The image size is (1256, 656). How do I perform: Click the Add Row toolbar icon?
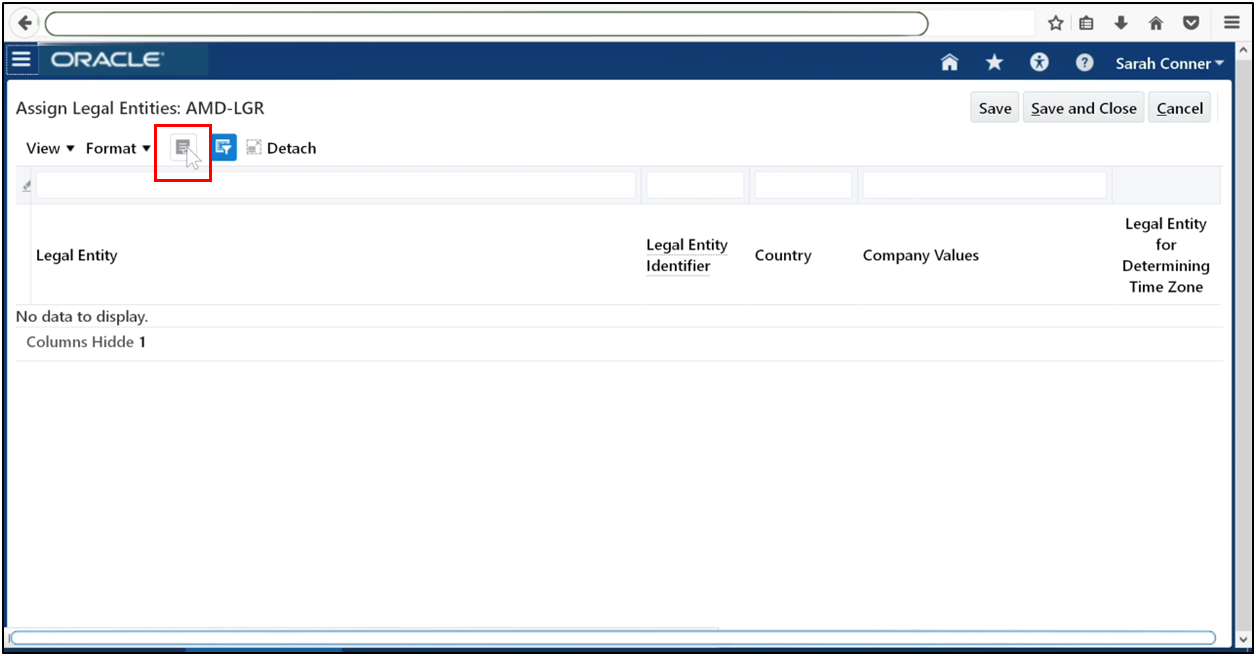tap(183, 147)
